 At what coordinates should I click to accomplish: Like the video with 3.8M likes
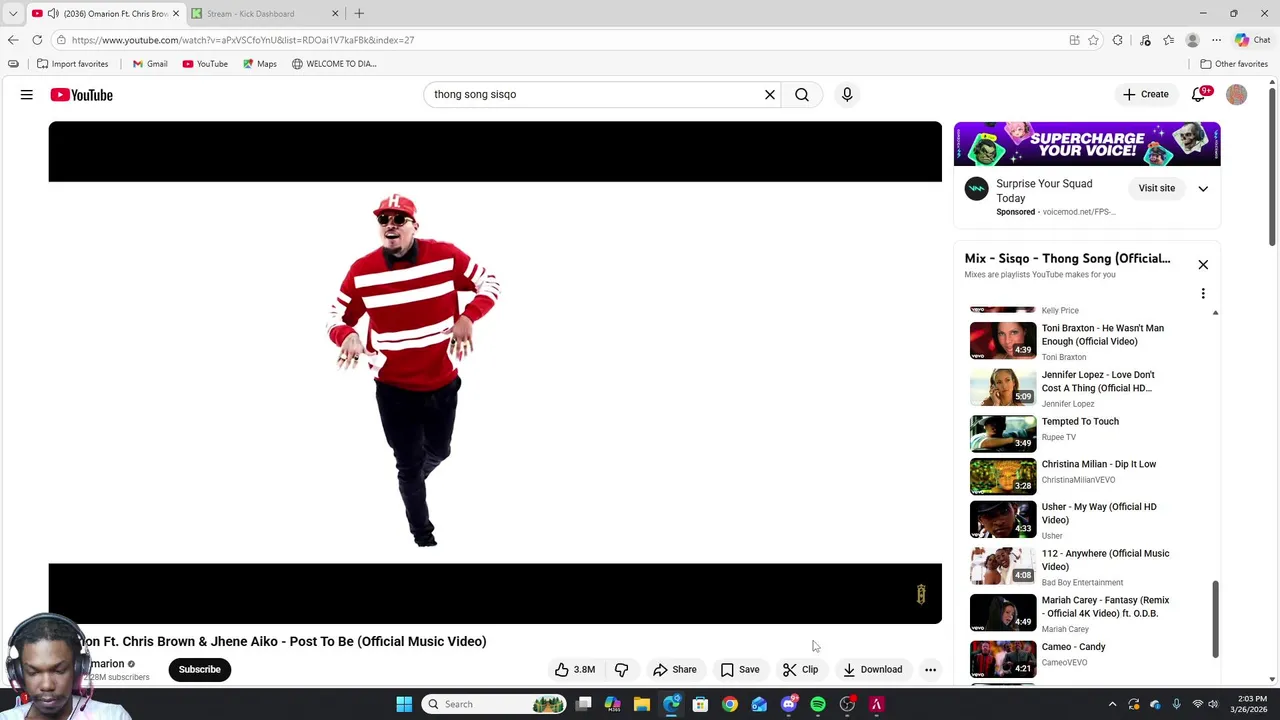click(x=575, y=670)
